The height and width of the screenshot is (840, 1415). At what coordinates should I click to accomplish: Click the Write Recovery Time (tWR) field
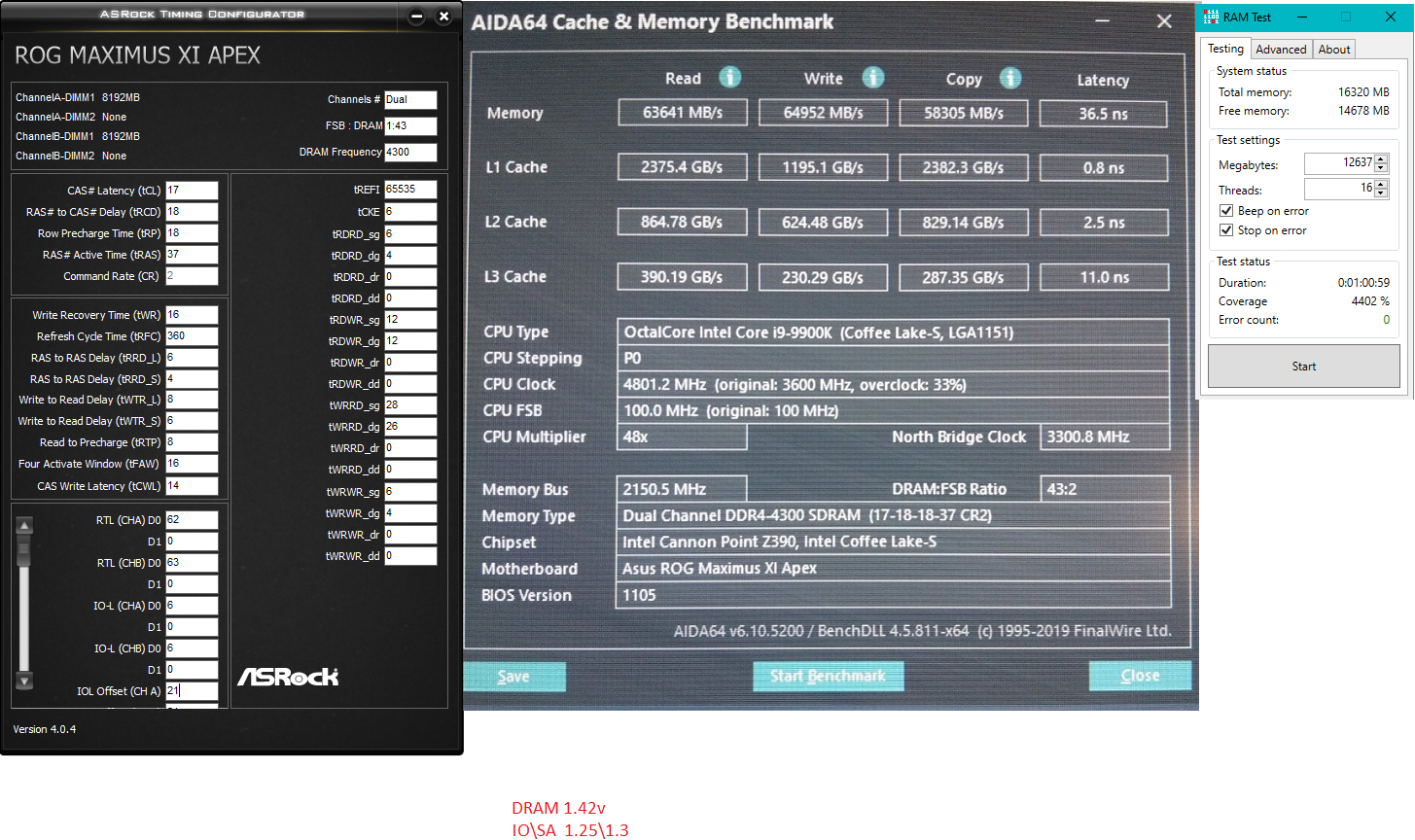point(192,315)
